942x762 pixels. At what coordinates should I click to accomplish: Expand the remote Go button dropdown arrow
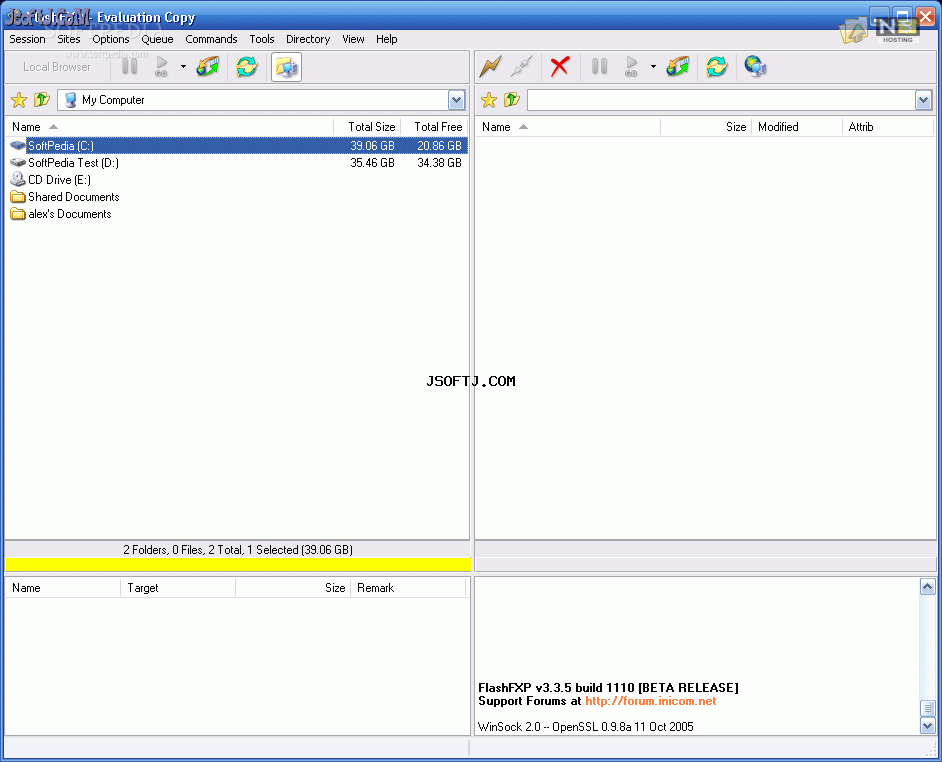click(653, 67)
